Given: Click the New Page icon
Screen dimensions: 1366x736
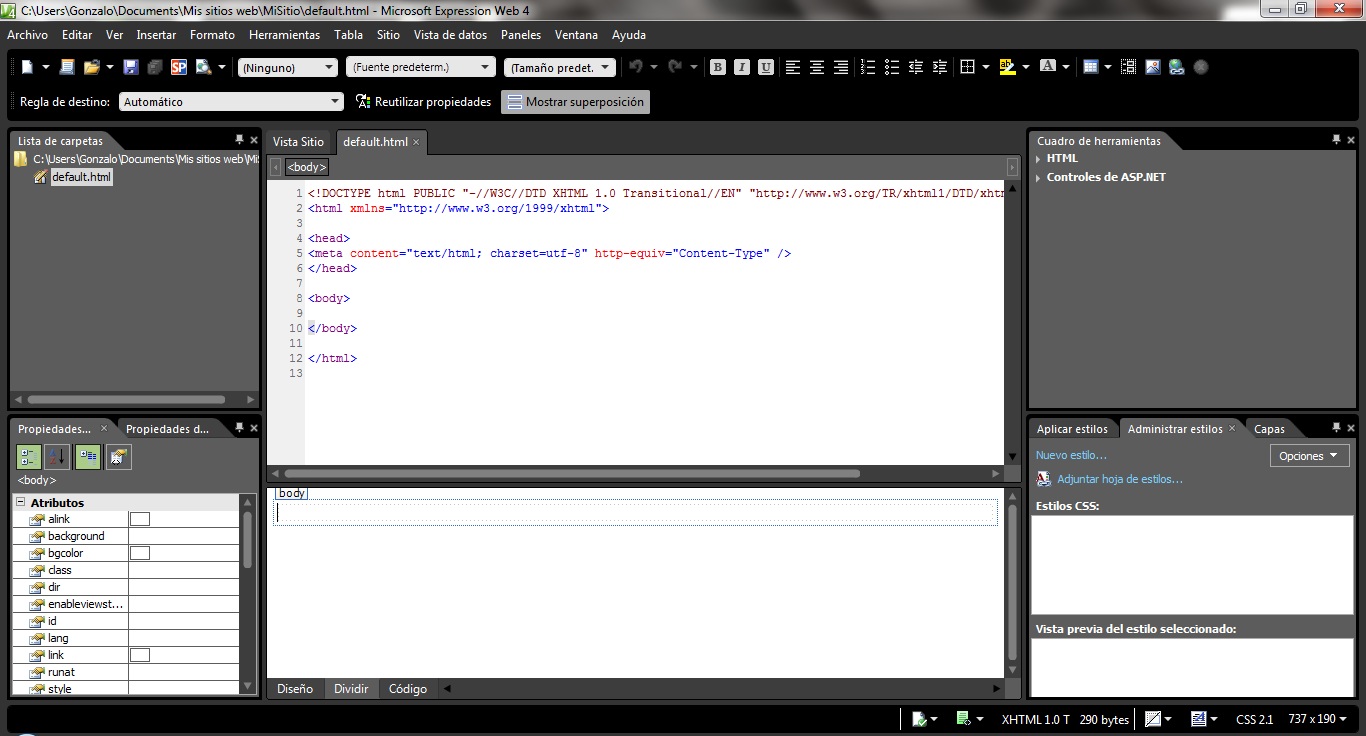Looking at the screenshot, I should 27,67.
